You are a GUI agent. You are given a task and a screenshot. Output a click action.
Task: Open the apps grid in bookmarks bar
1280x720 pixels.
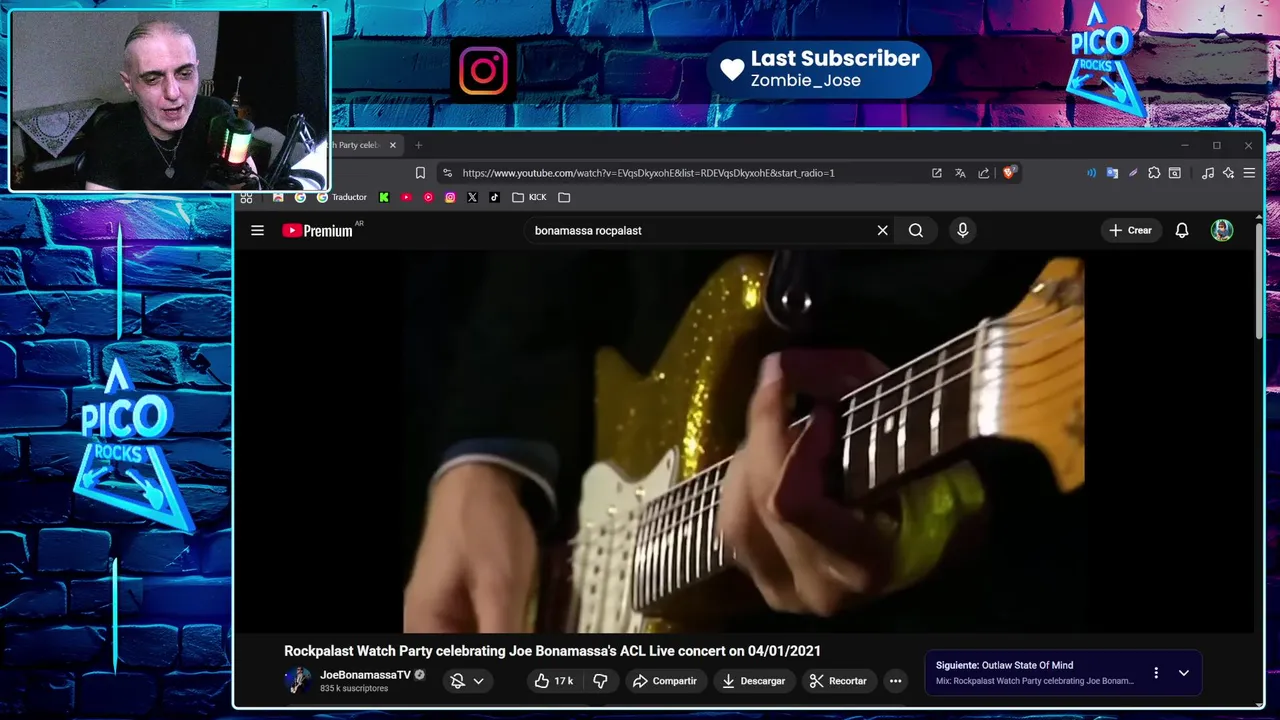tap(246, 197)
